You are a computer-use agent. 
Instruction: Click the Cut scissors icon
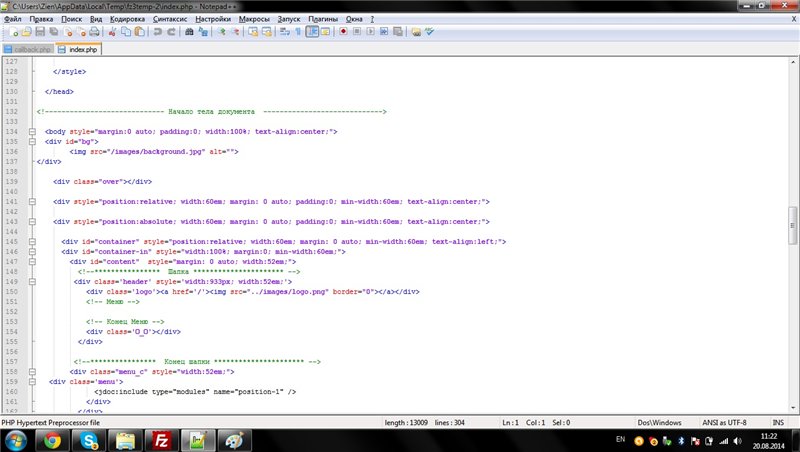(113, 32)
